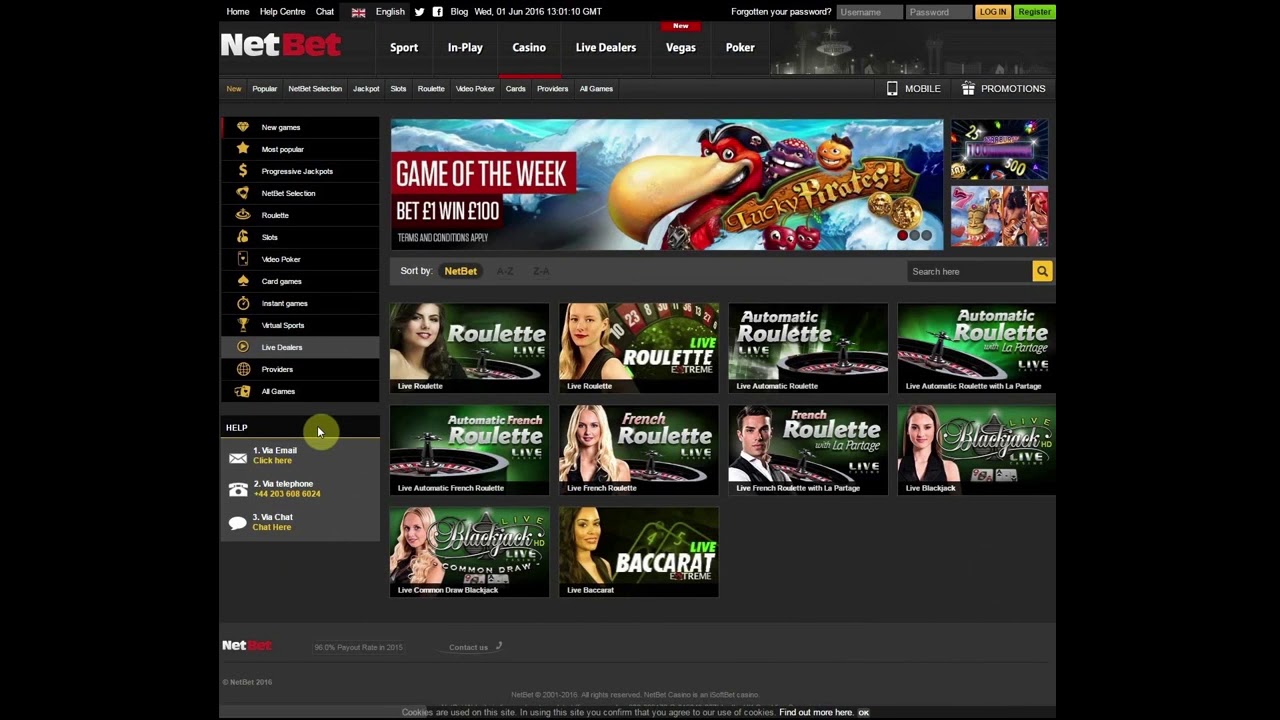Viewport: 1280px width, 720px height.
Task: Sort games A-Z
Action: click(x=505, y=271)
